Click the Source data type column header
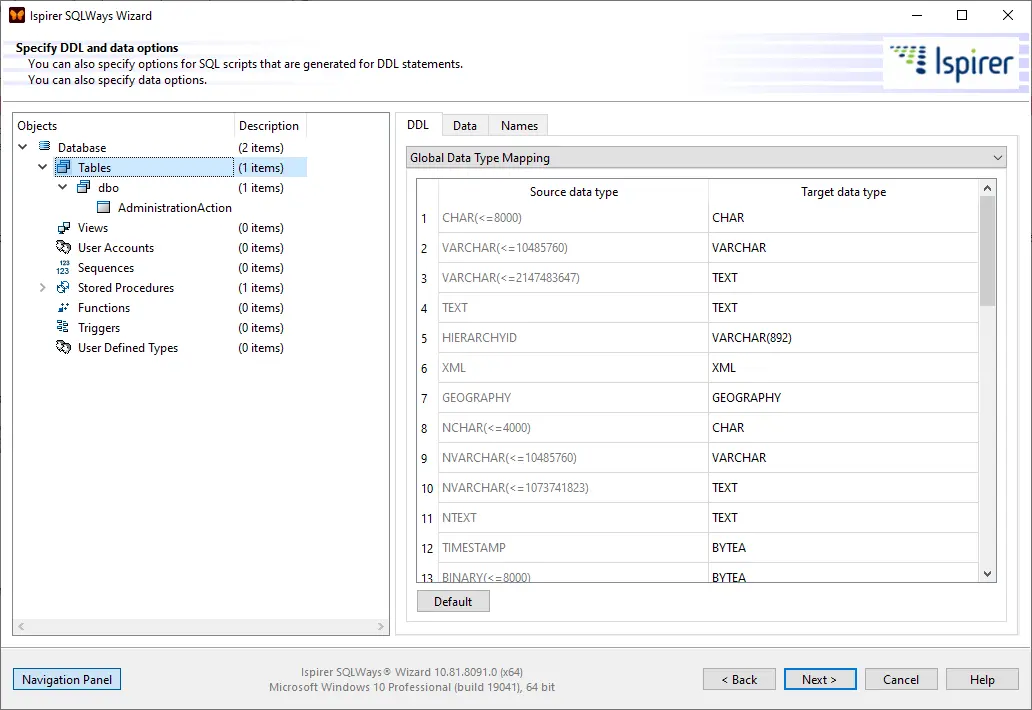 [573, 192]
